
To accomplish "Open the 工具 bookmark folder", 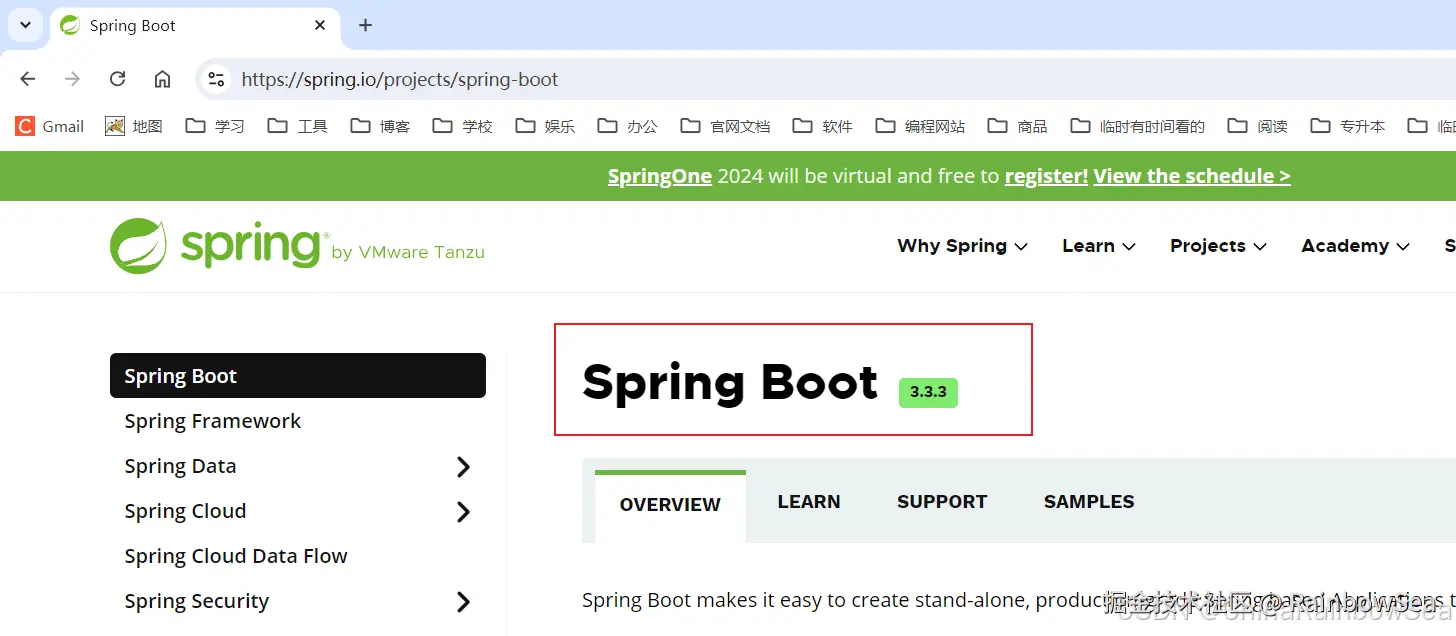I will click(x=298, y=126).
